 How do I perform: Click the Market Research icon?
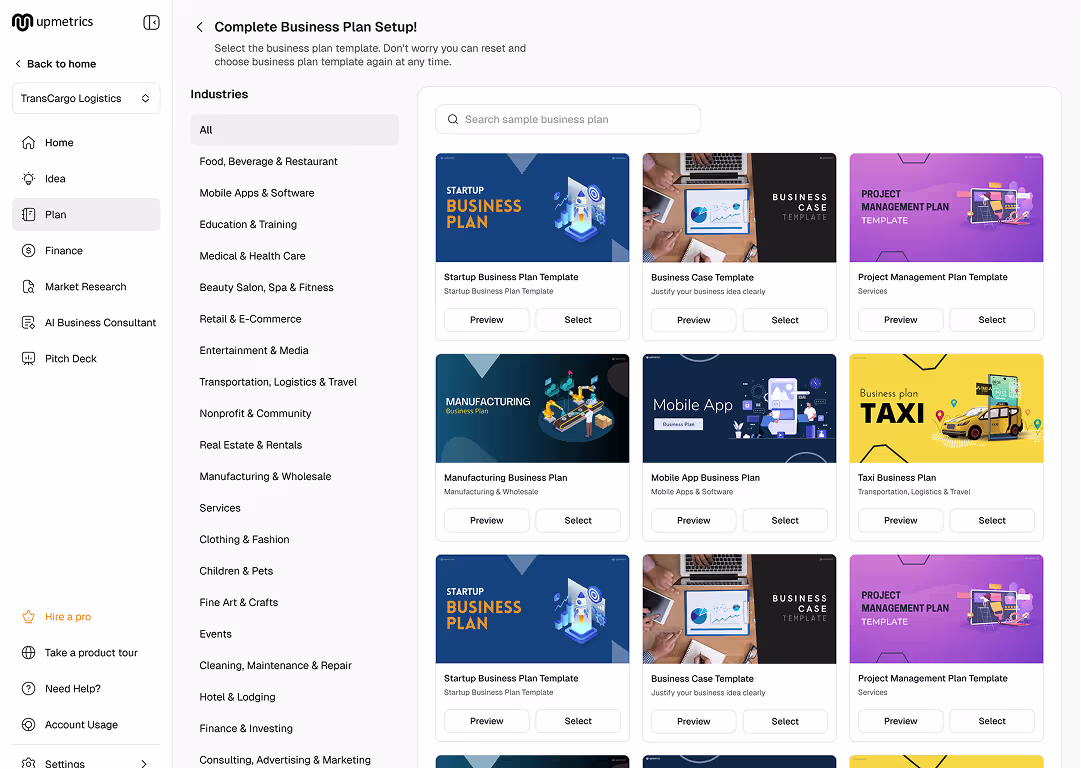(28, 287)
